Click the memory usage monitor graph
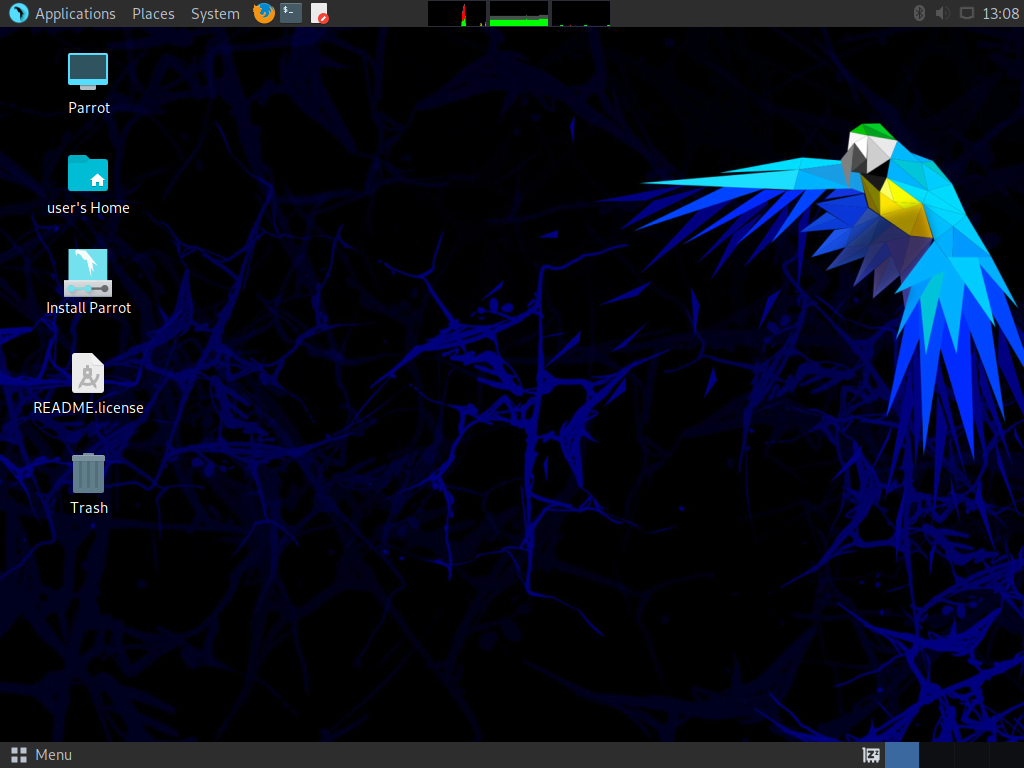The image size is (1024, 768). click(x=519, y=14)
